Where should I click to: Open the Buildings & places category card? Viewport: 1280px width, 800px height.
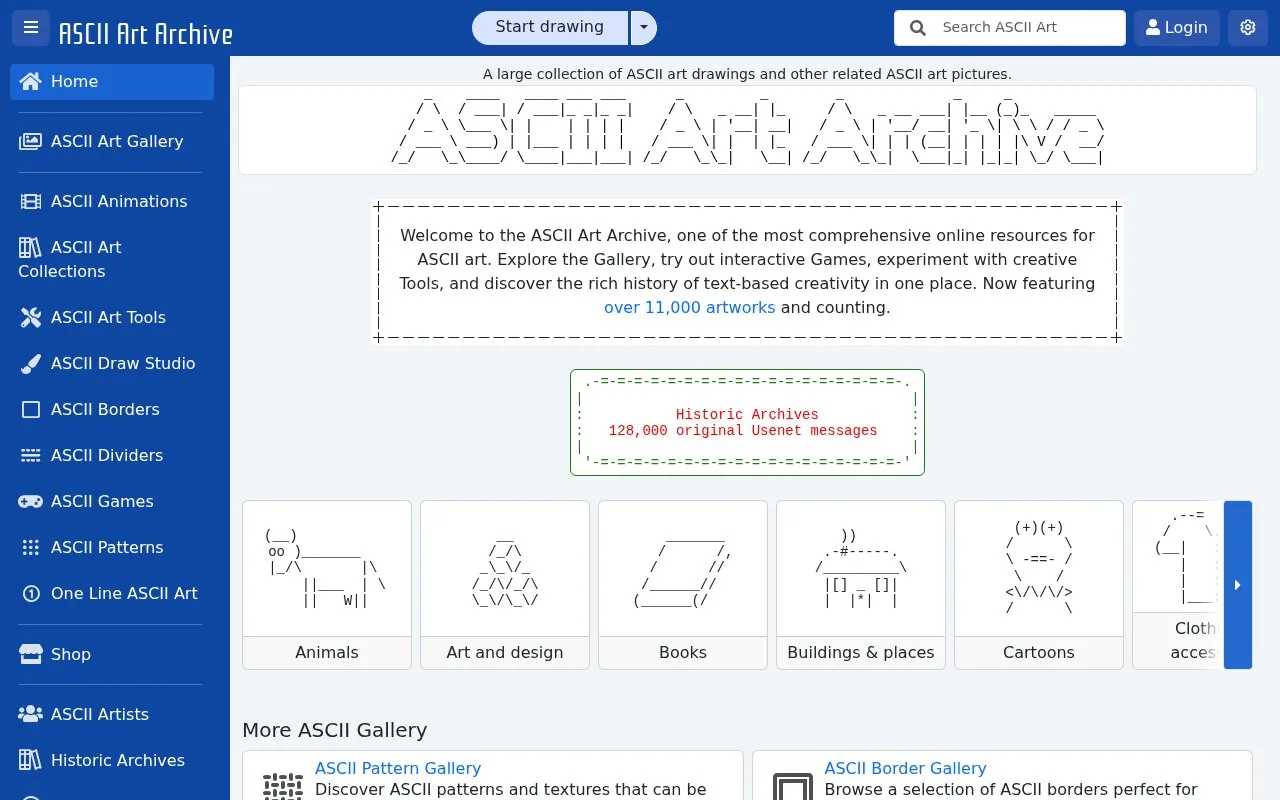(861, 585)
